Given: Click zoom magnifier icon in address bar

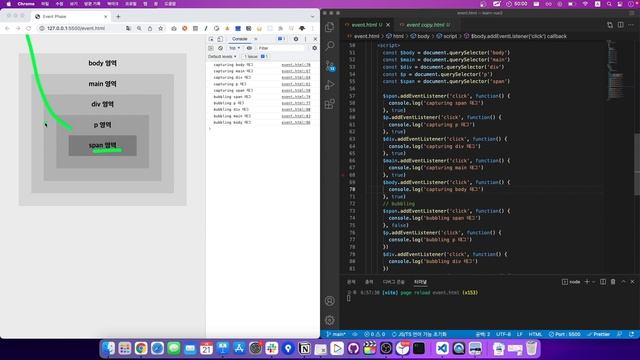Looking at the screenshot, I should [139, 28].
